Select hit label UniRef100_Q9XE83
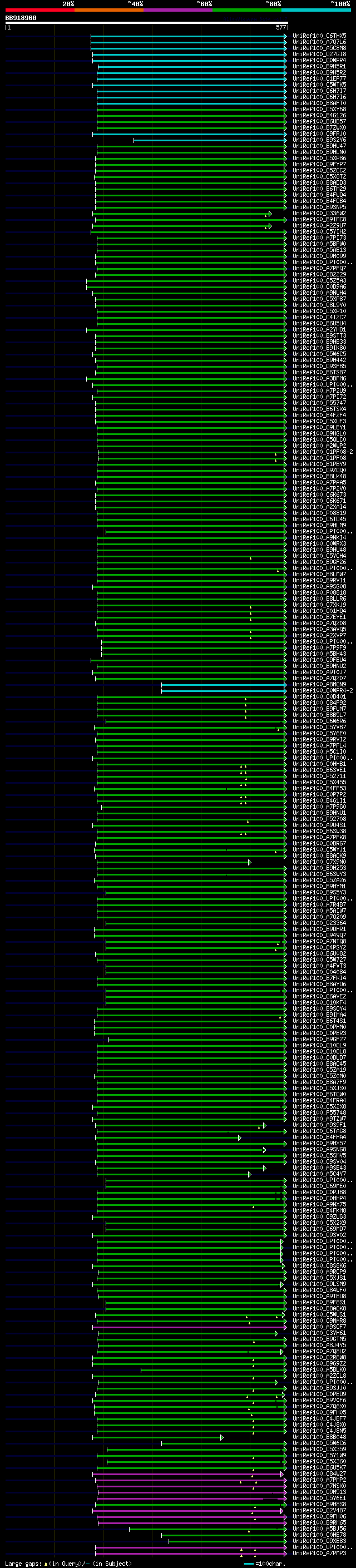This screenshot has height=1568, width=356. tap(319, 1541)
